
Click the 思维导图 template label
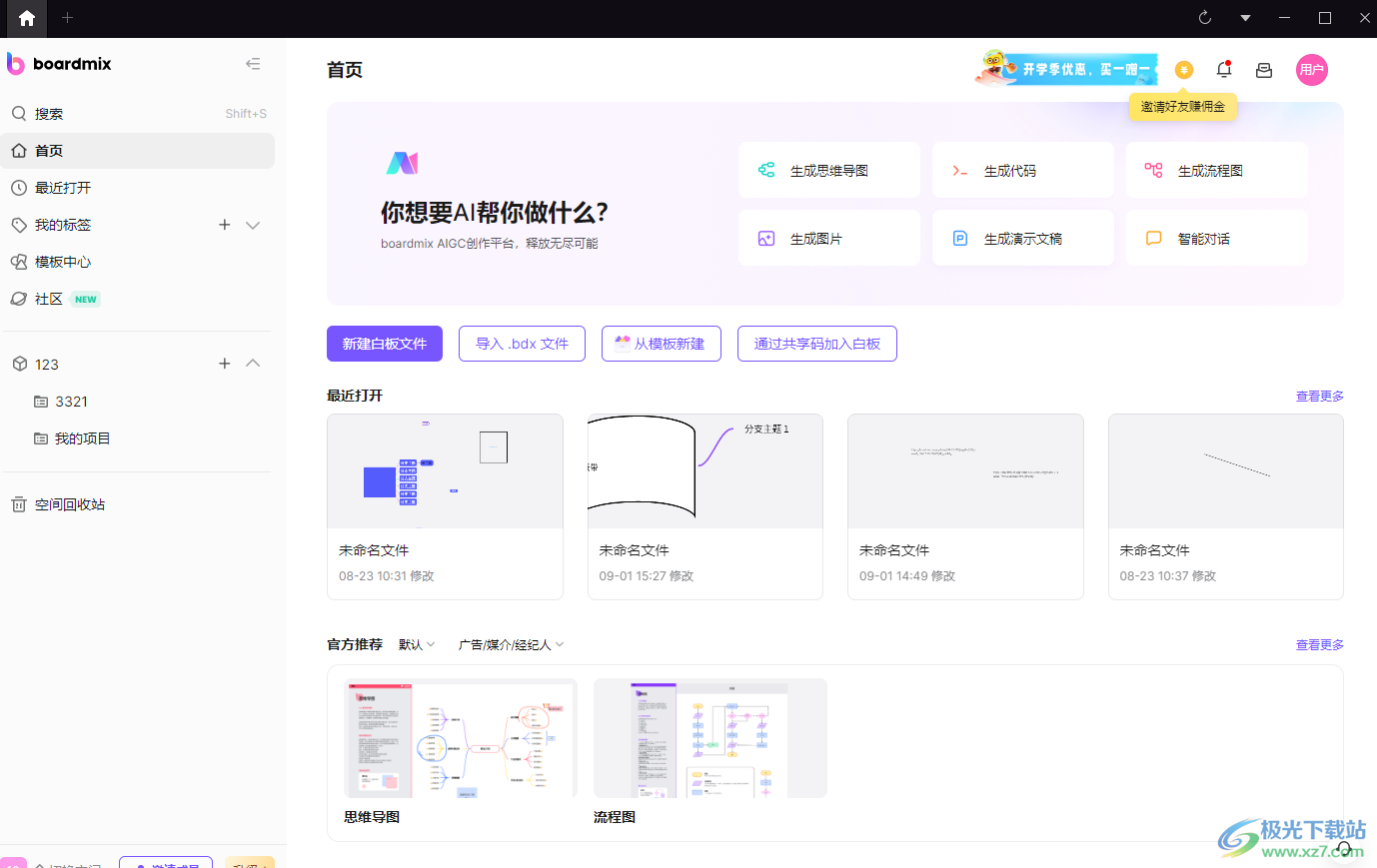[x=372, y=817]
